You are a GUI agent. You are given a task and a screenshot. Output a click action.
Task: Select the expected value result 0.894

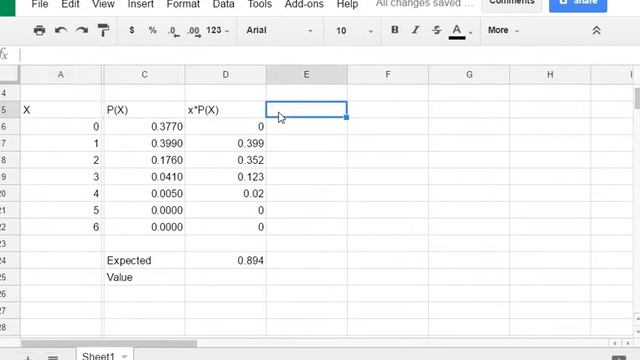[x=225, y=260]
